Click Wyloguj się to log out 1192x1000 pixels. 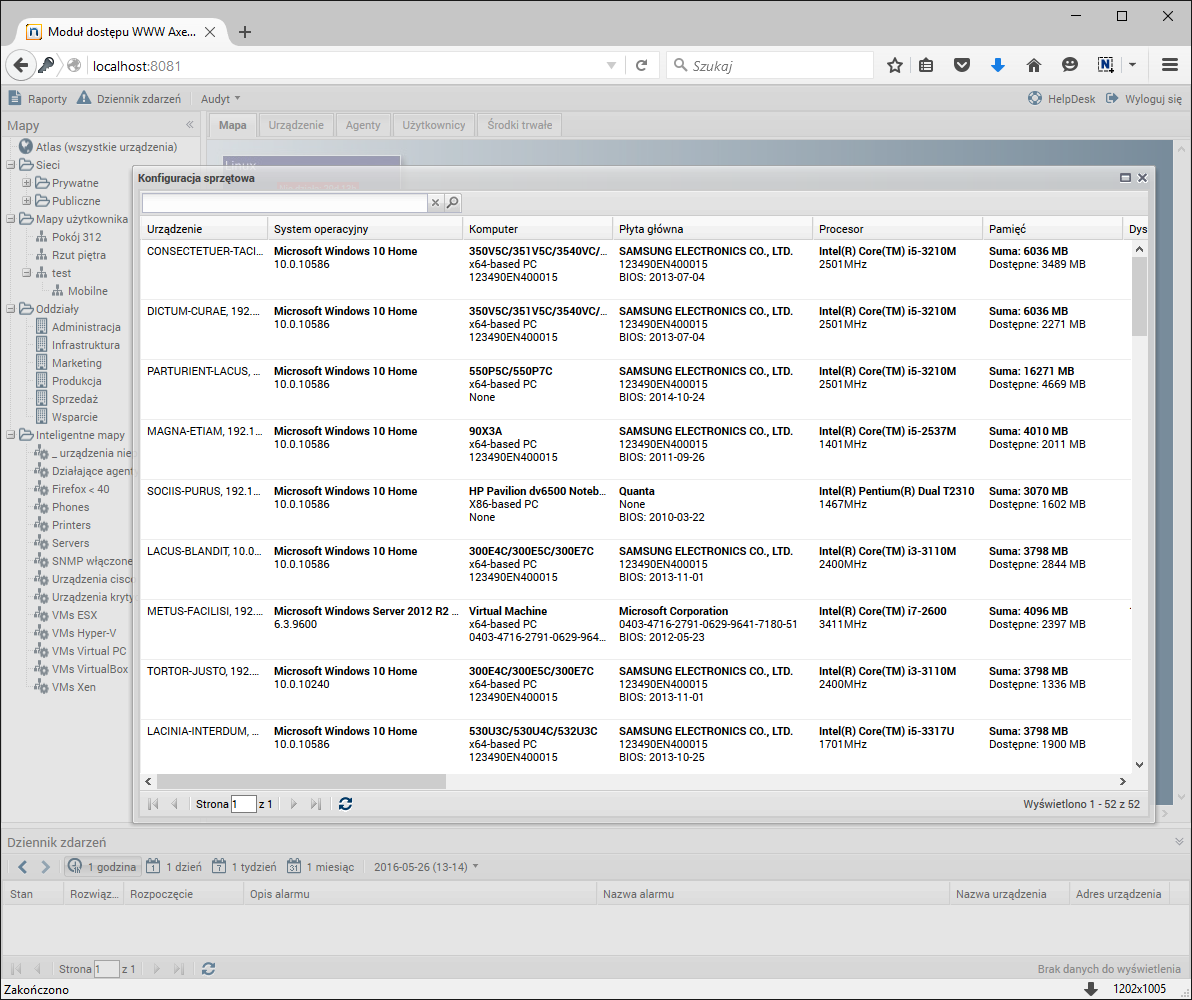point(1144,99)
